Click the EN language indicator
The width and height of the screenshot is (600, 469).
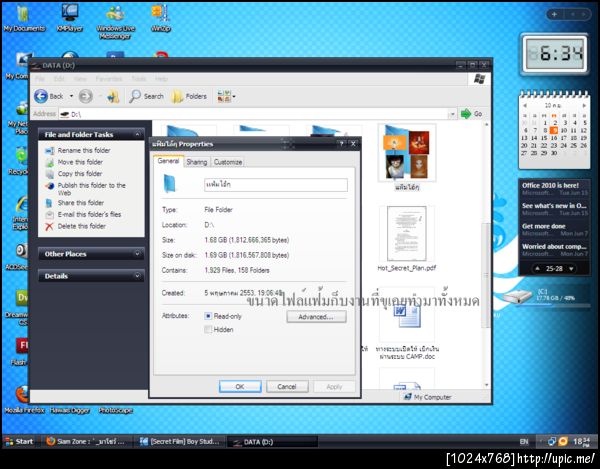(524, 441)
